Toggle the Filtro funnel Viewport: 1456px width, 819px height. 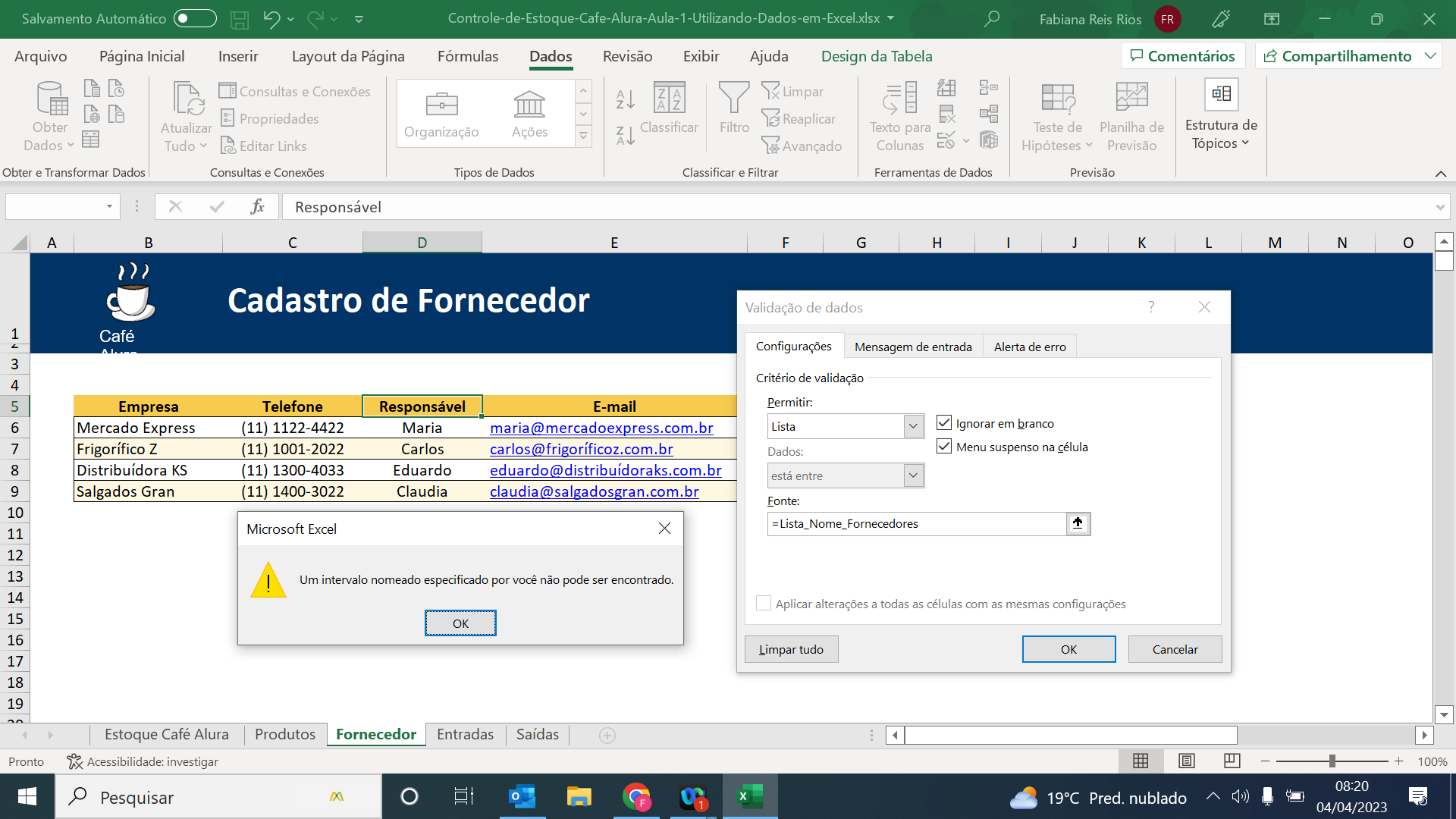click(733, 108)
